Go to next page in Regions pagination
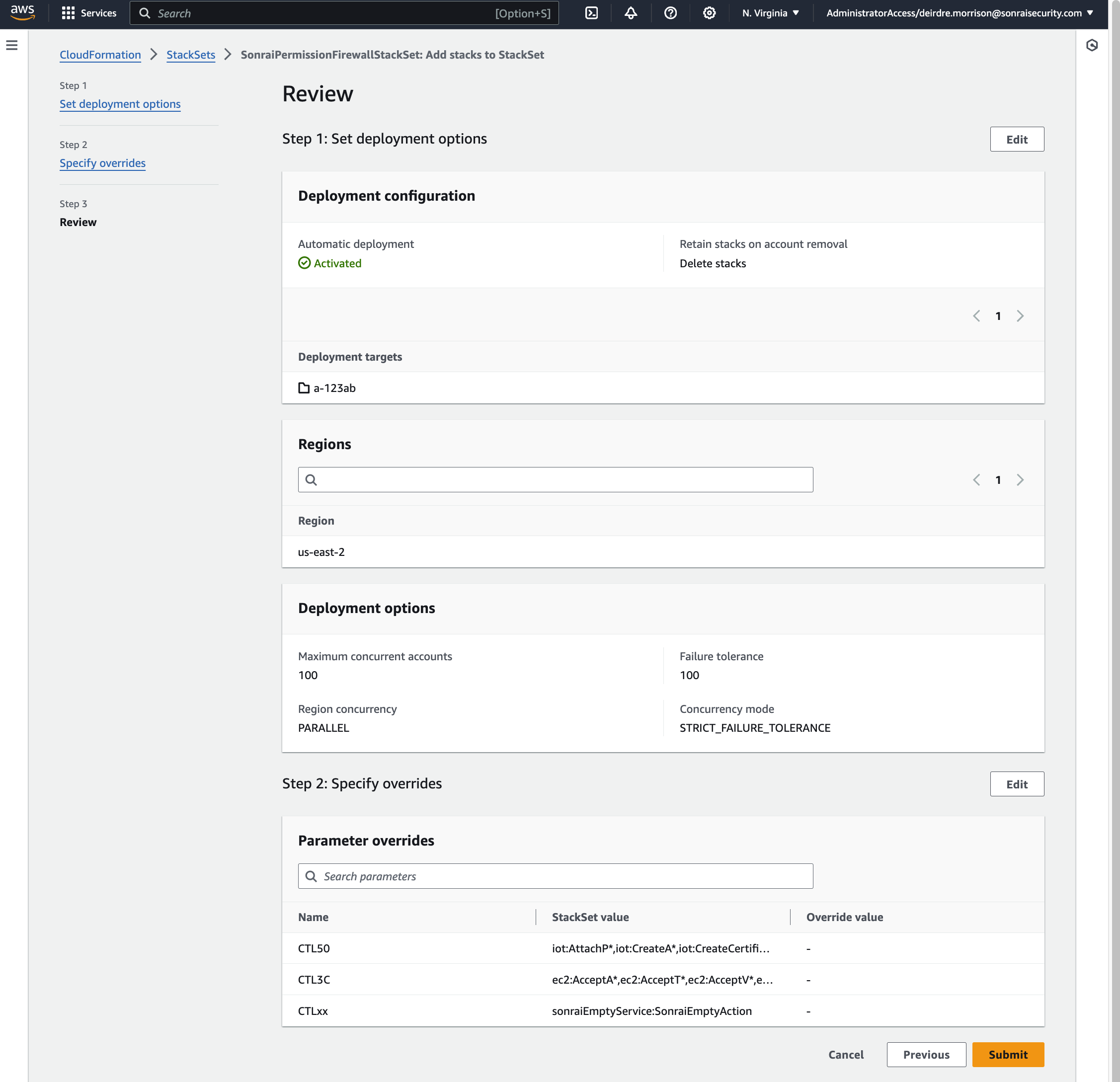The height and width of the screenshot is (1082, 1120). click(x=1020, y=480)
